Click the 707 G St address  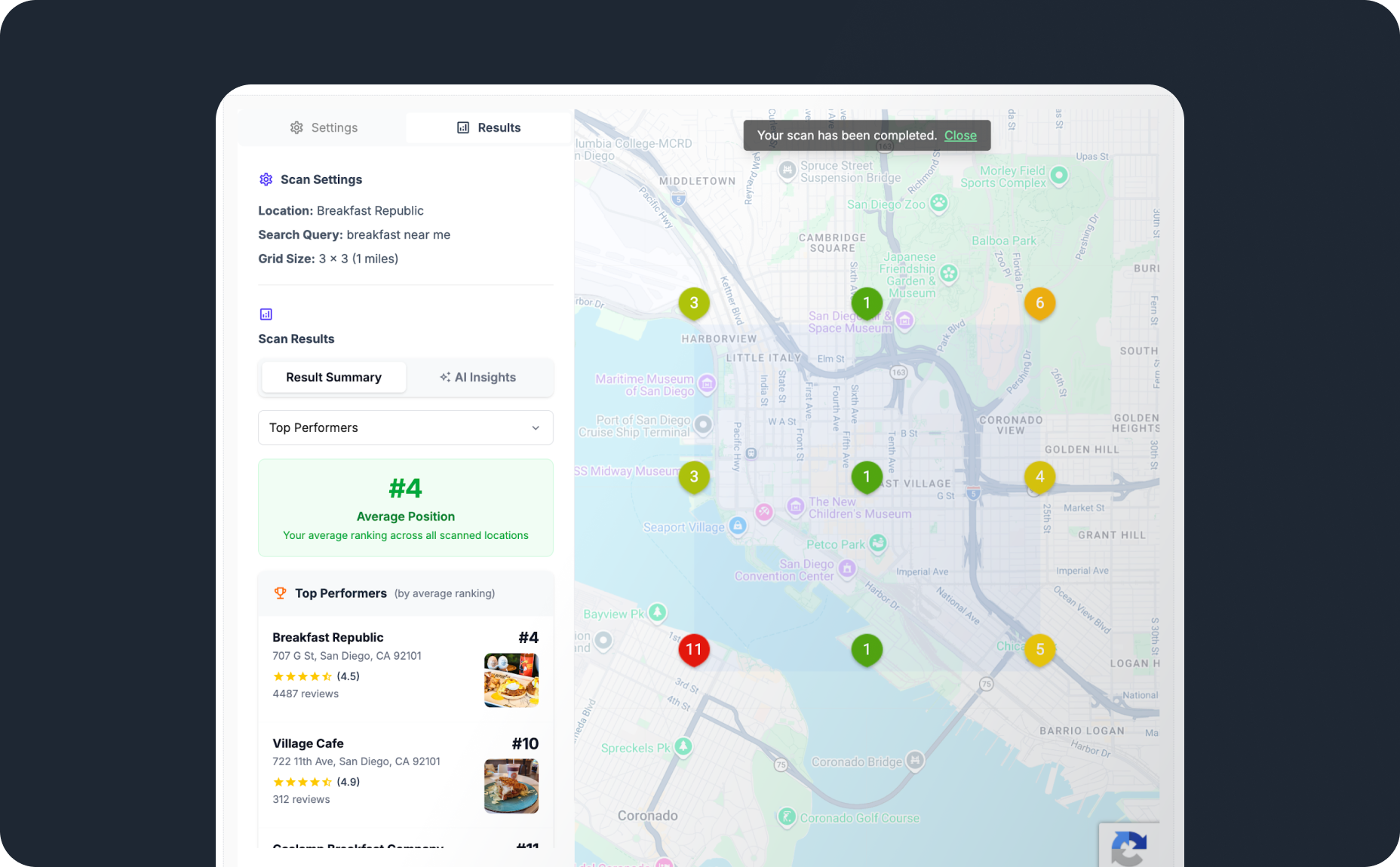[347, 656]
